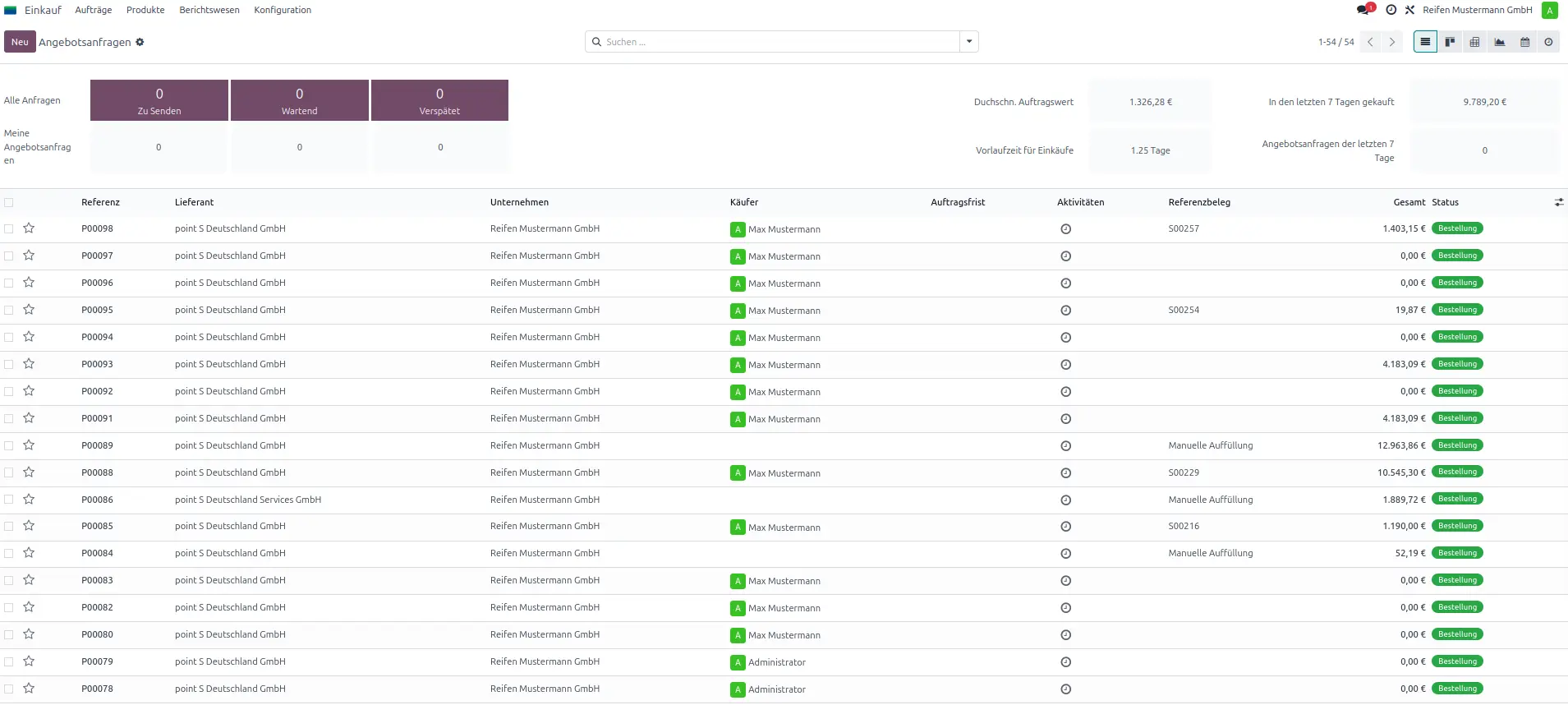Click the Verspätet filter tile
1568x705 pixels.
click(x=439, y=100)
